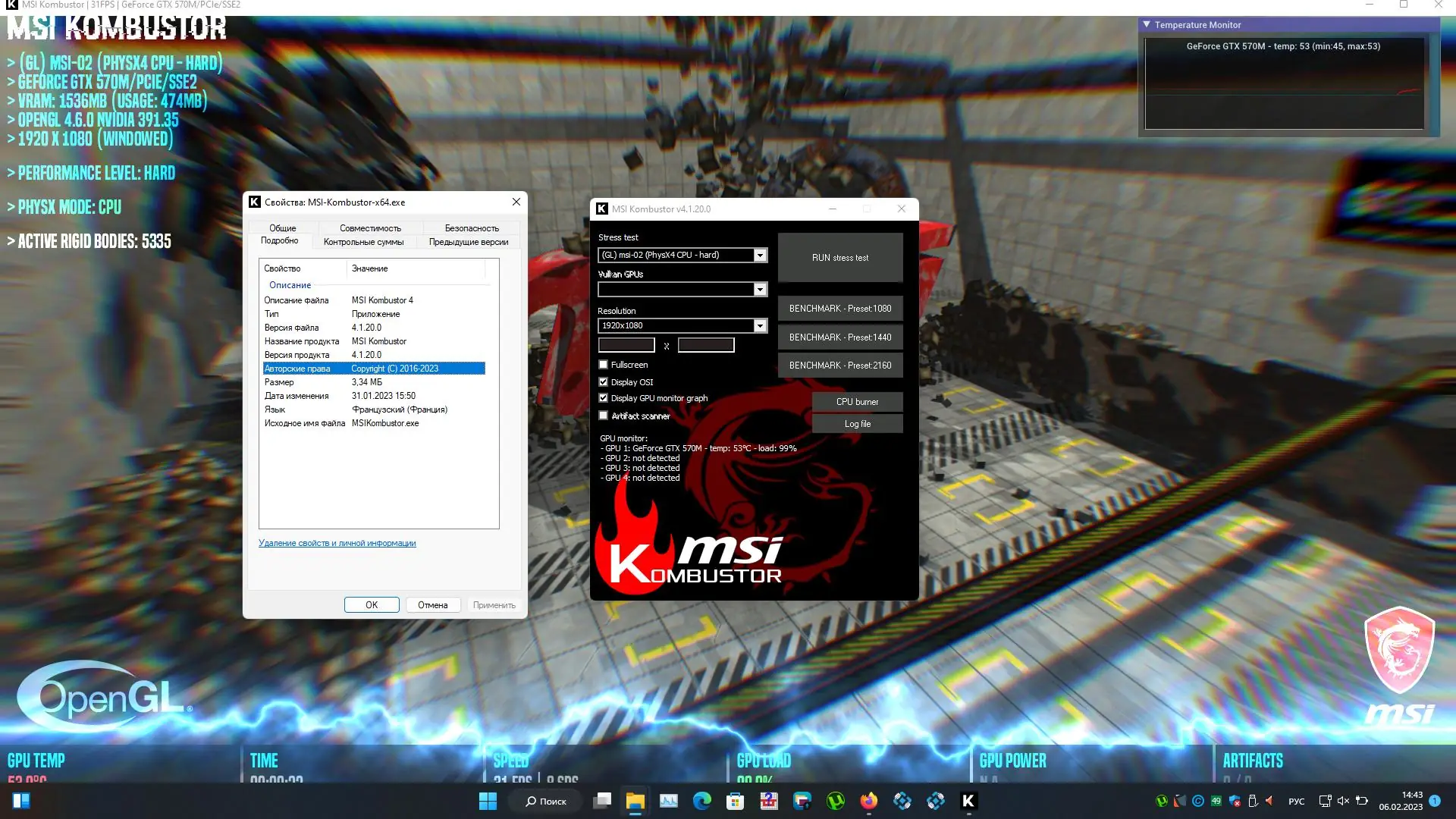Open the Windows Start menu
This screenshot has height=819, width=1456.
click(488, 801)
